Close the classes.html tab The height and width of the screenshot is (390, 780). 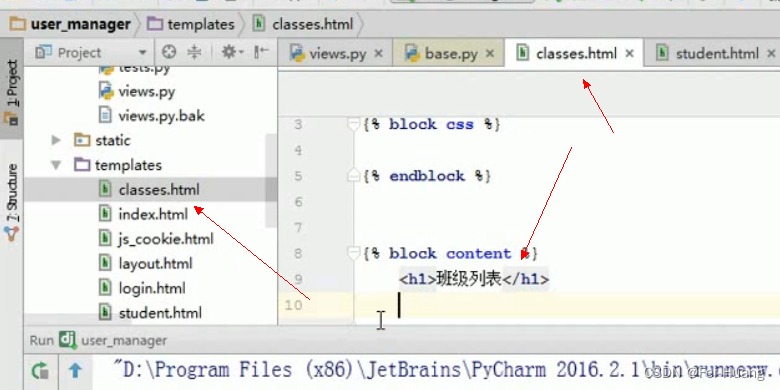point(629,53)
